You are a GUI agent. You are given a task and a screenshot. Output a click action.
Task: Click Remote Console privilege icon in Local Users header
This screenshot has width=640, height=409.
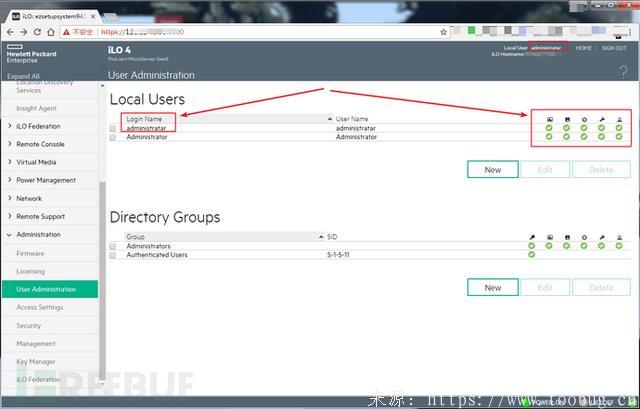tap(549, 119)
